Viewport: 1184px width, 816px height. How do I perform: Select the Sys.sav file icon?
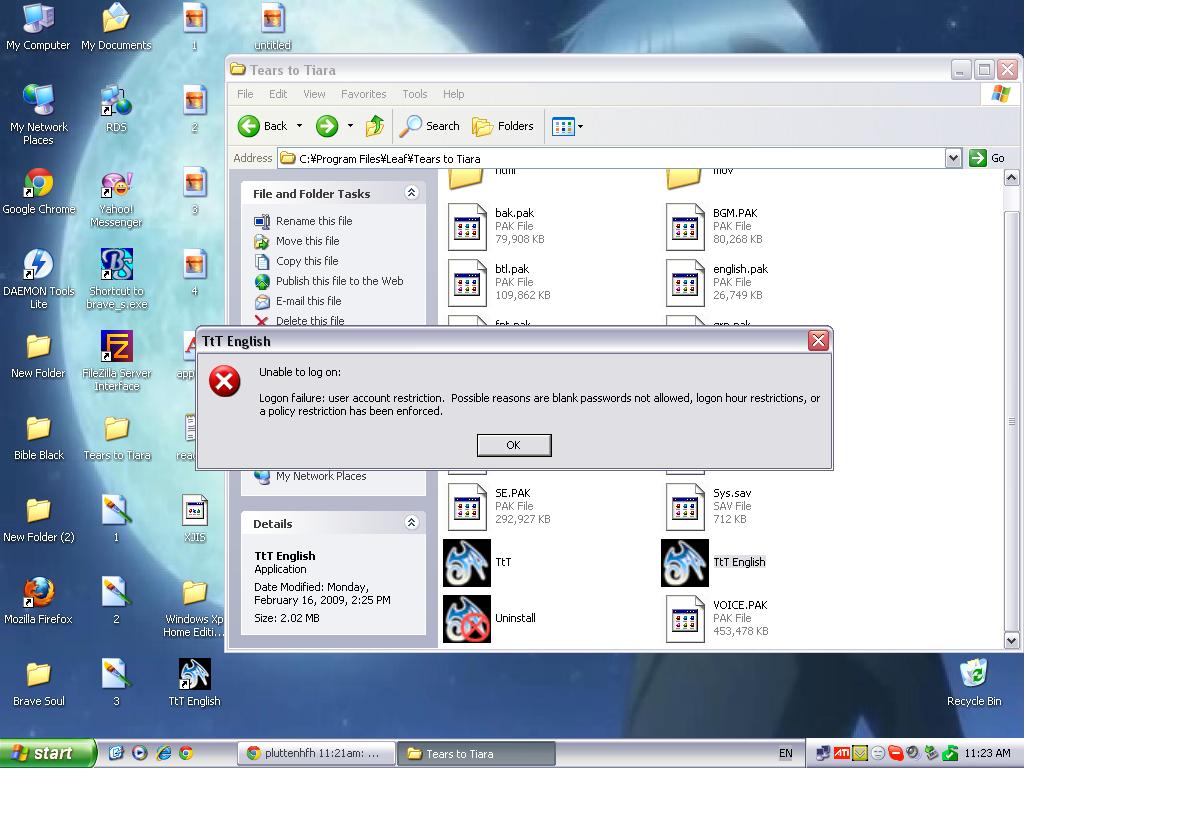click(x=685, y=507)
